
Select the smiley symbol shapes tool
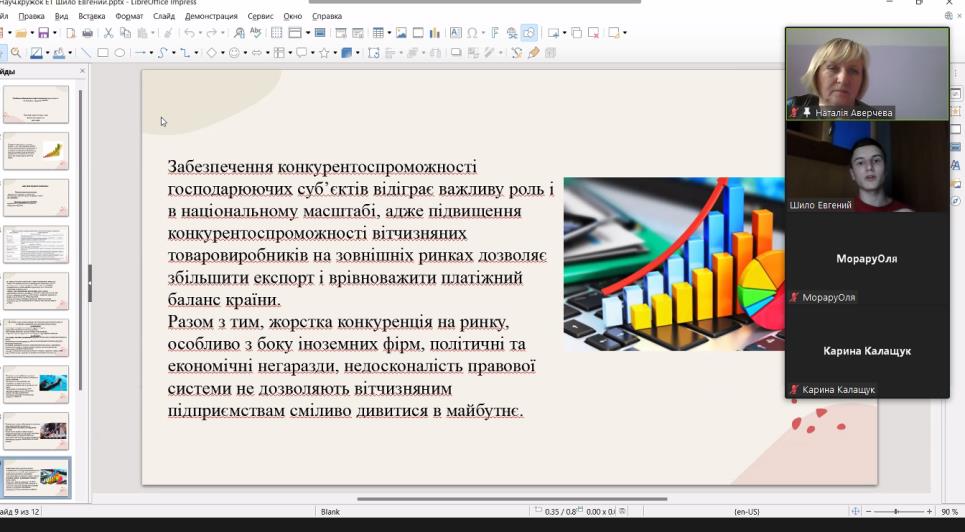pyautogui.click(x=234, y=53)
